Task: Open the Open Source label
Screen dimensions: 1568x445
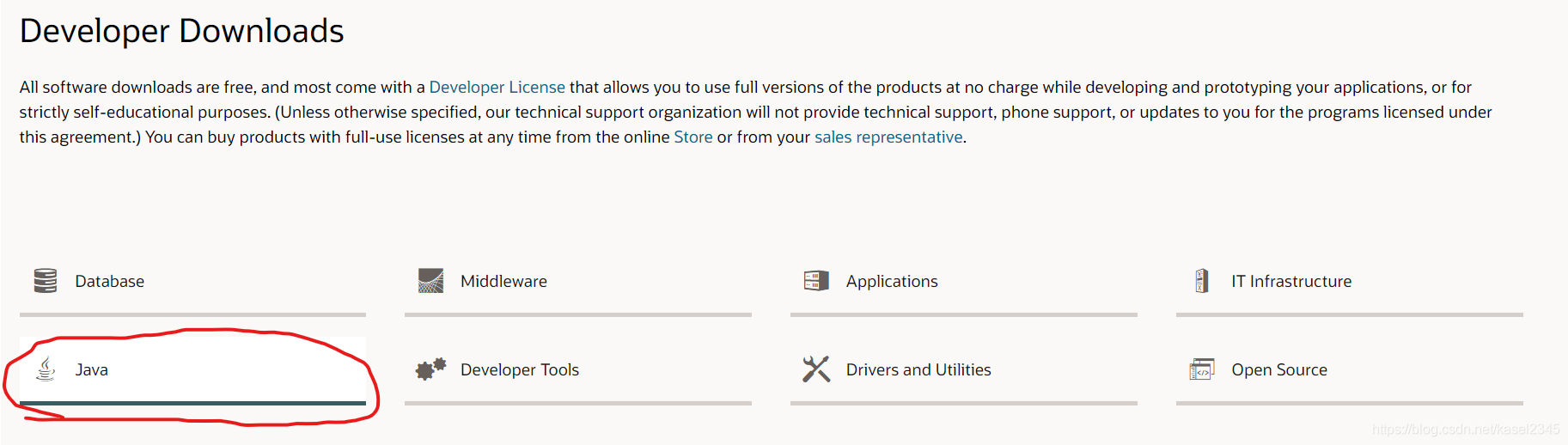Action: coord(1279,369)
